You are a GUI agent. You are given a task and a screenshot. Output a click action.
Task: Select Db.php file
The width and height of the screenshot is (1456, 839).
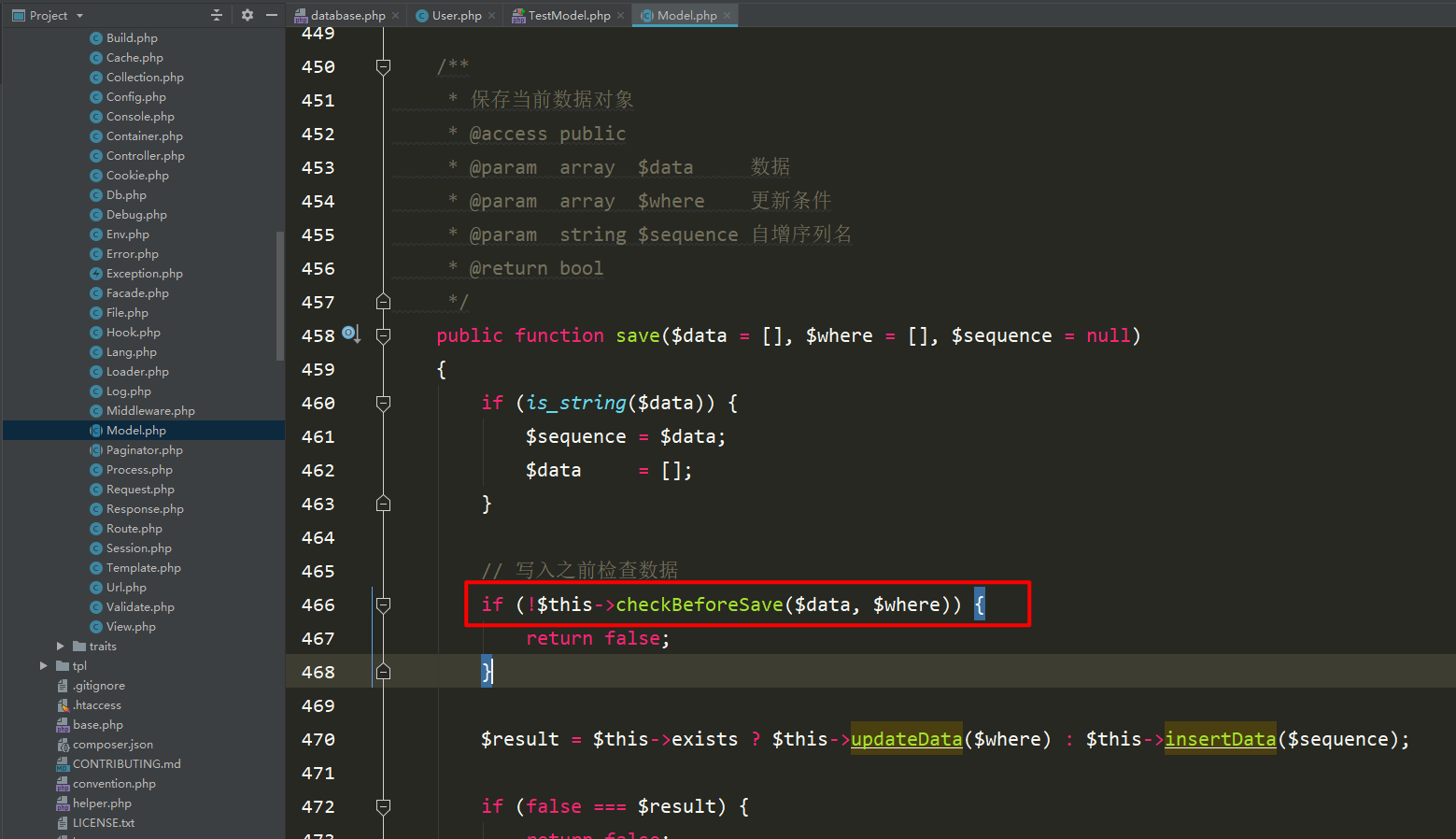point(126,195)
